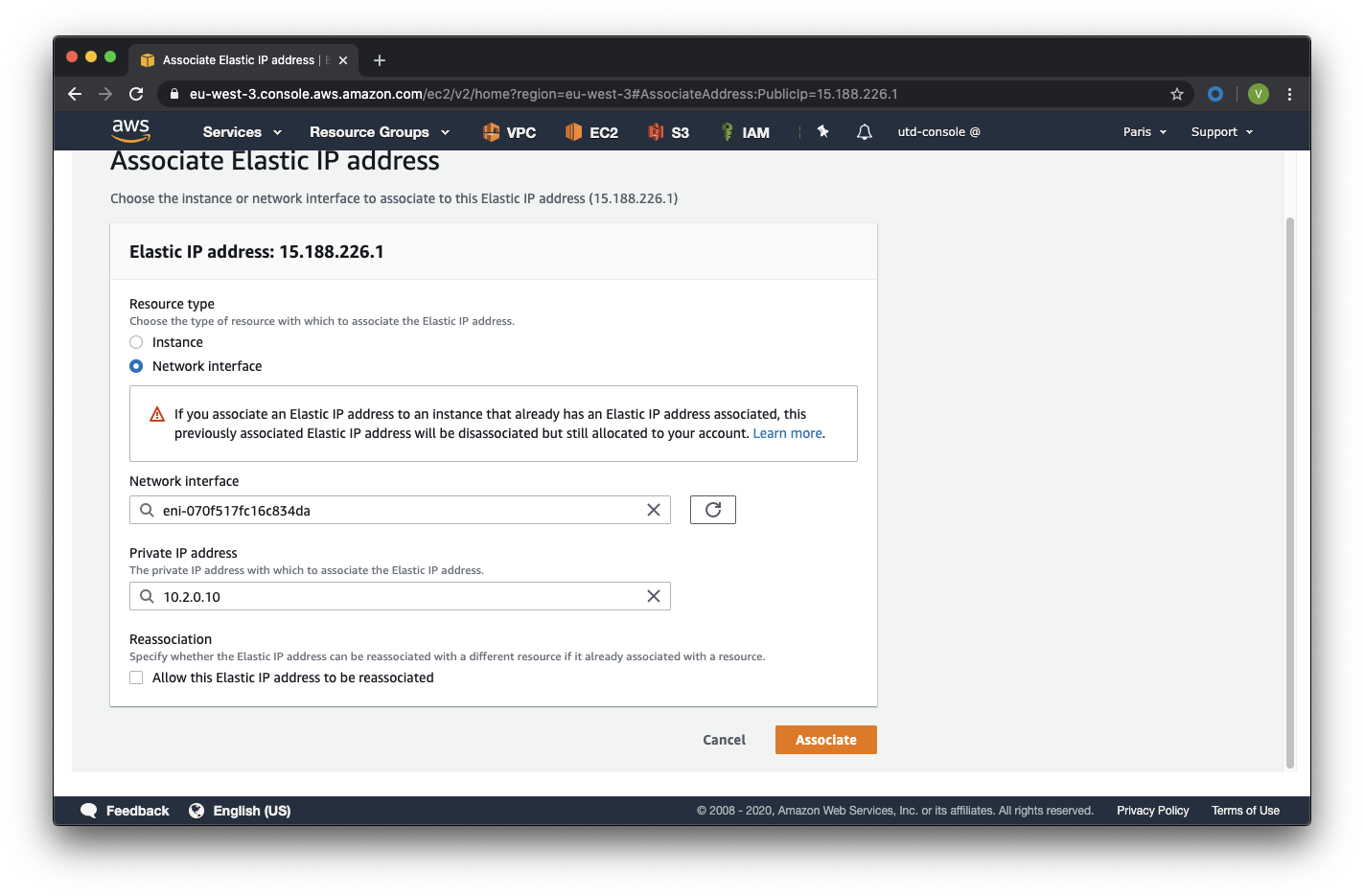The height and width of the screenshot is (896, 1364).
Task: Select the Network interface resource type
Action: coord(136,366)
